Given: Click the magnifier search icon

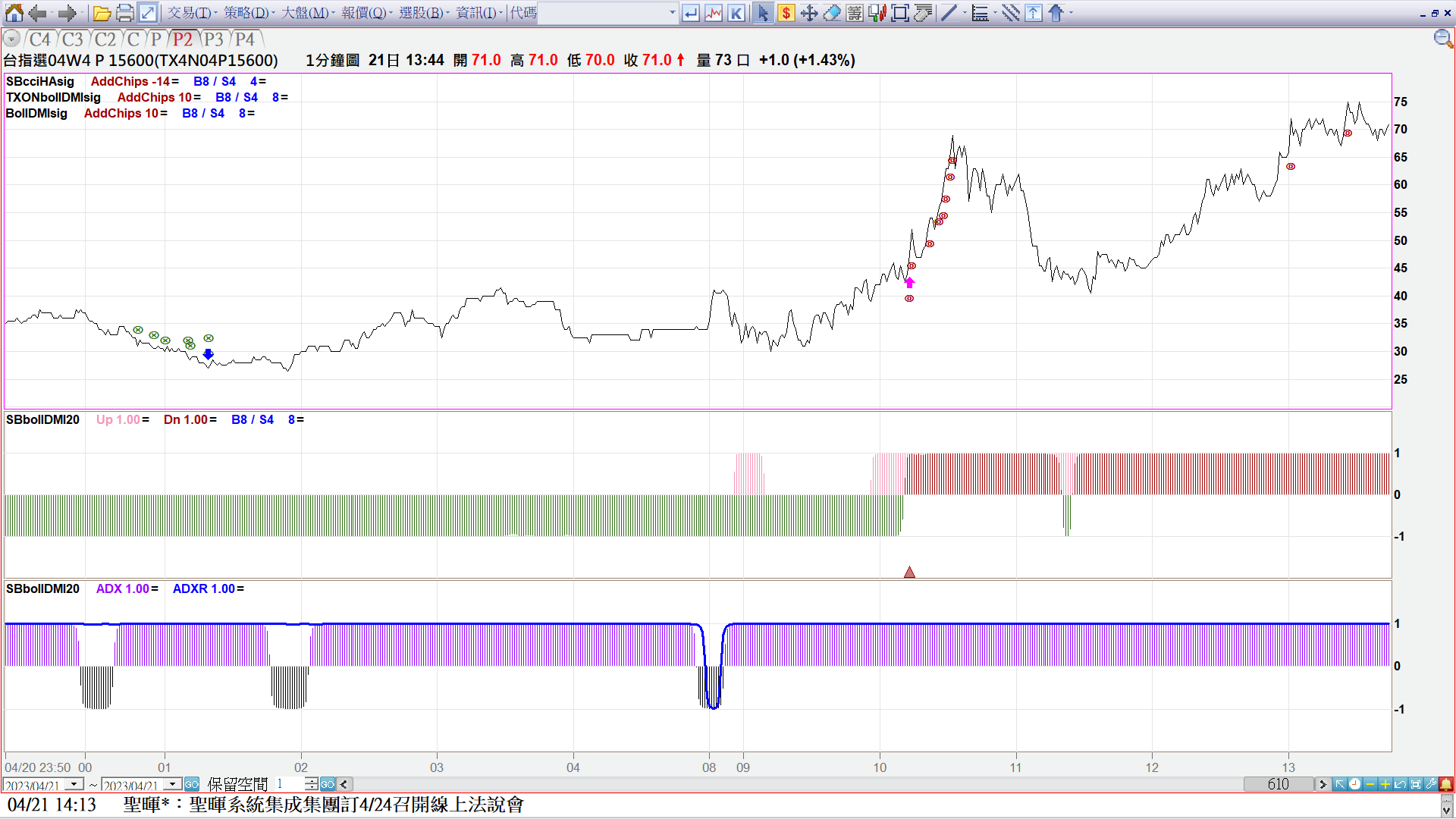Looking at the screenshot, I should [x=1442, y=39].
